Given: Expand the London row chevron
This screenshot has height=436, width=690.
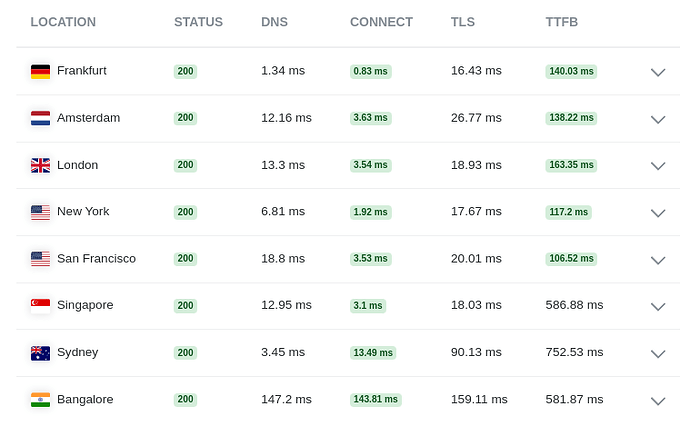Looking at the screenshot, I should pyautogui.click(x=658, y=166).
